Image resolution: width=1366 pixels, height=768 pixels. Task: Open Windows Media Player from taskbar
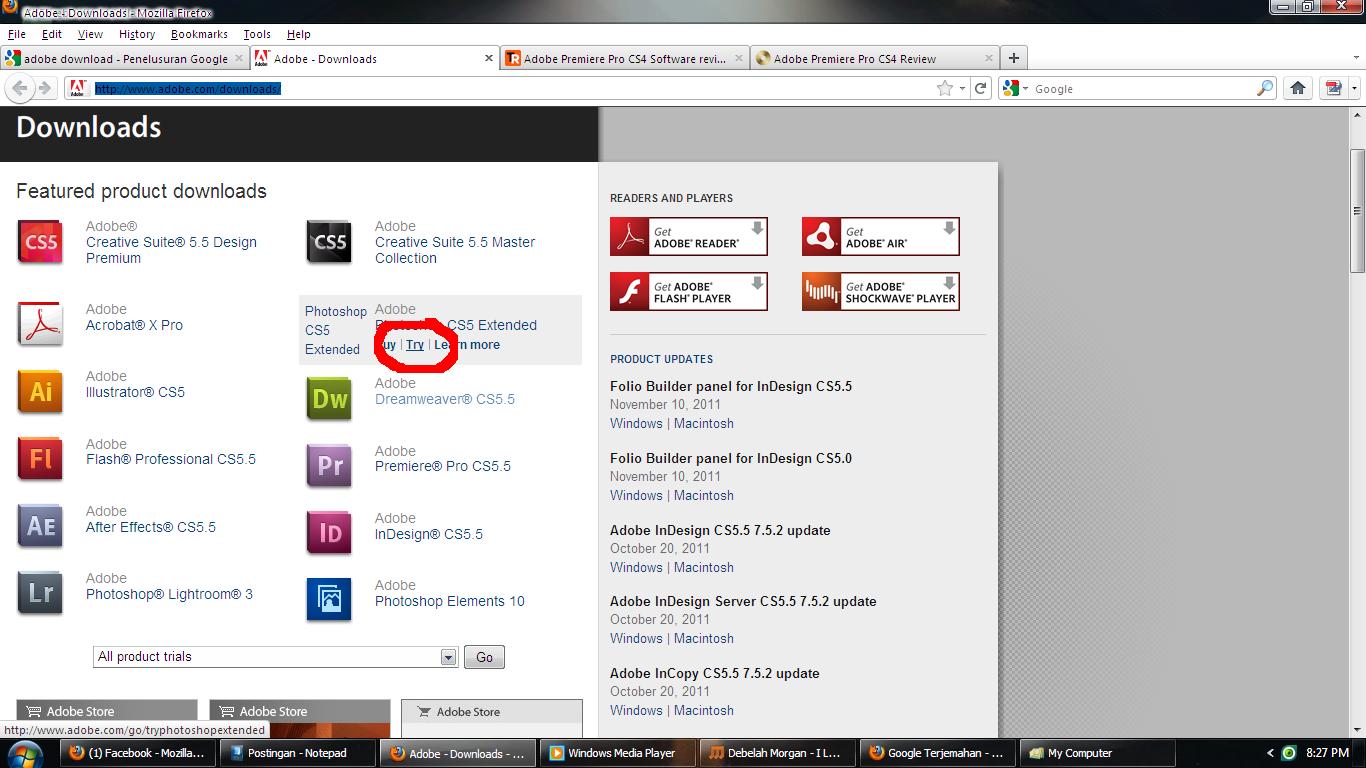(x=619, y=753)
